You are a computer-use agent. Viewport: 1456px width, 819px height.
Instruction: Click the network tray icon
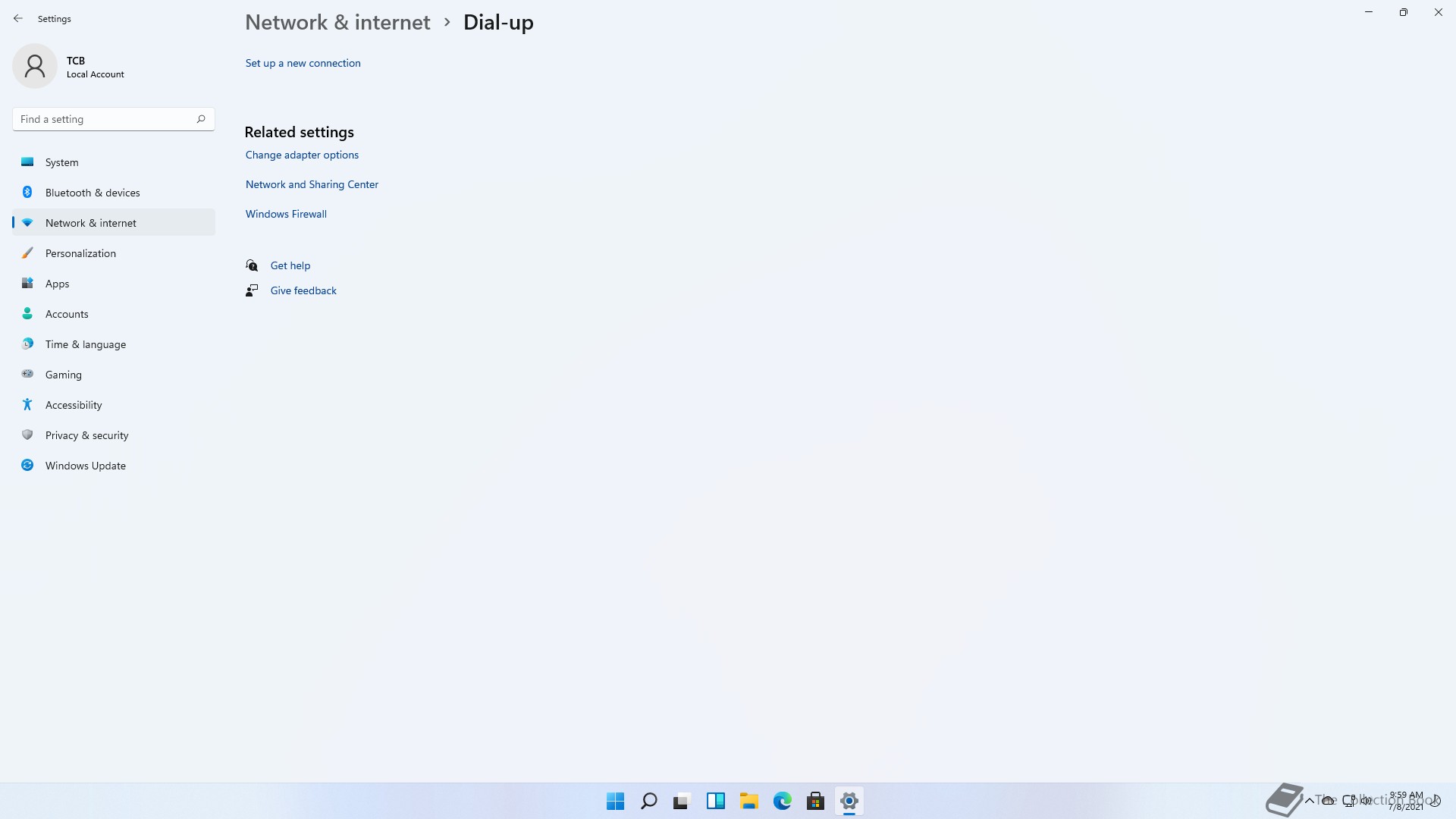[1348, 800]
